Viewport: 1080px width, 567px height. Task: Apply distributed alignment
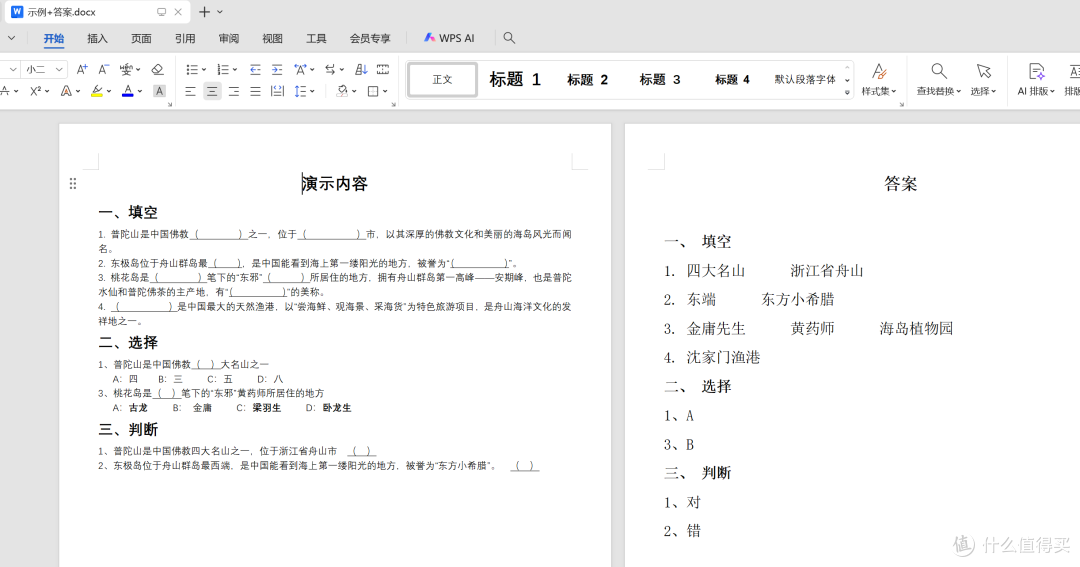(277, 91)
